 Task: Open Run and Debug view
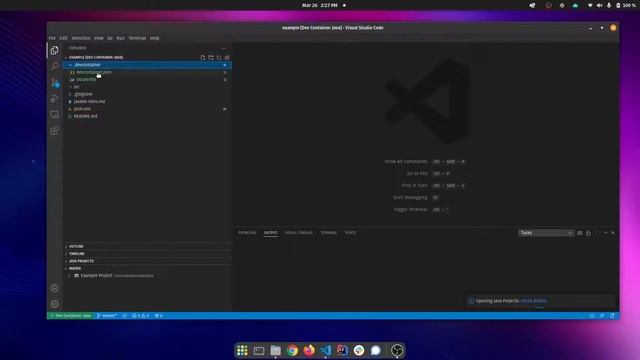pyautogui.click(x=54, y=98)
